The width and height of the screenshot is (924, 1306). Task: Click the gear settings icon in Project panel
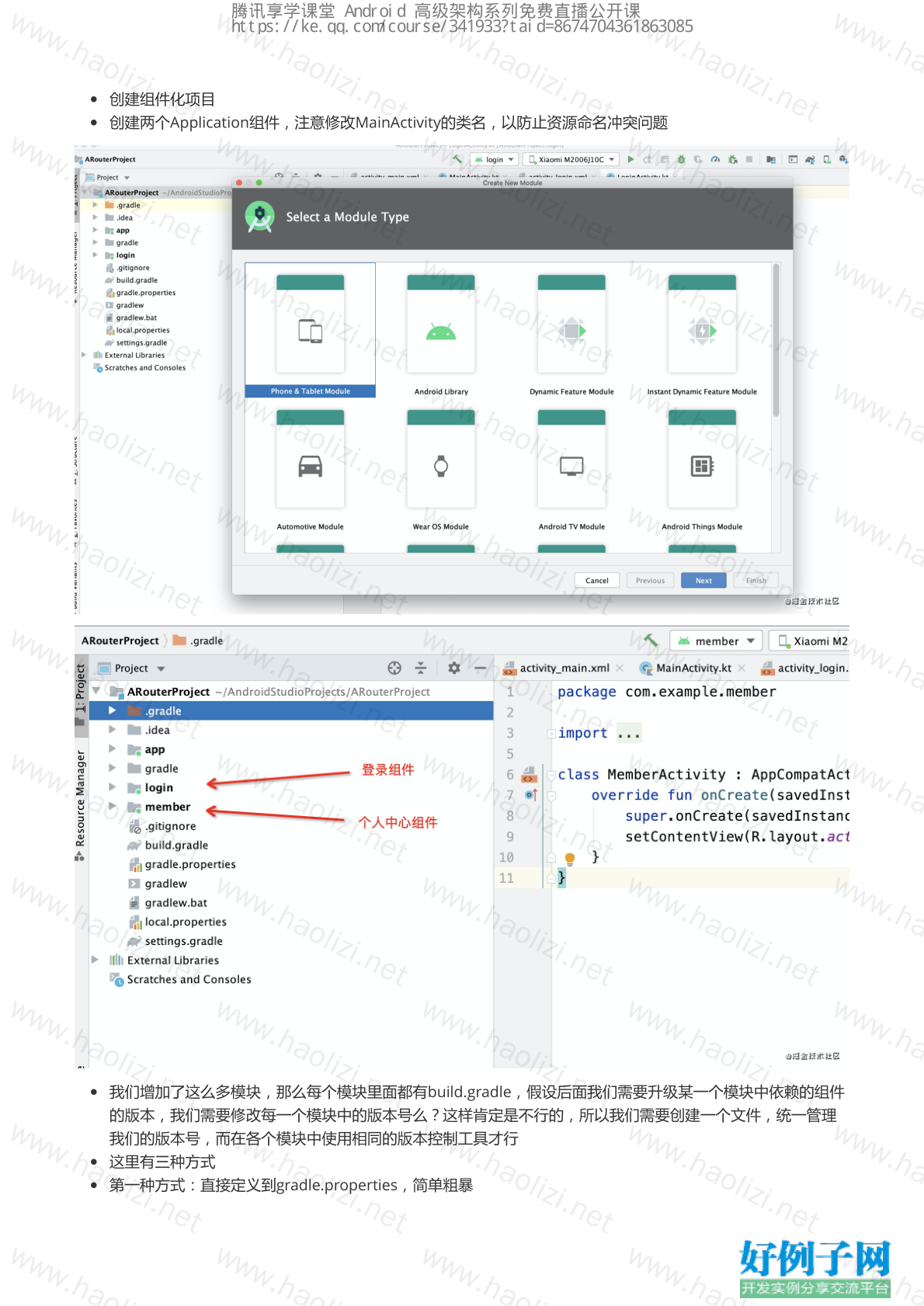tap(454, 668)
